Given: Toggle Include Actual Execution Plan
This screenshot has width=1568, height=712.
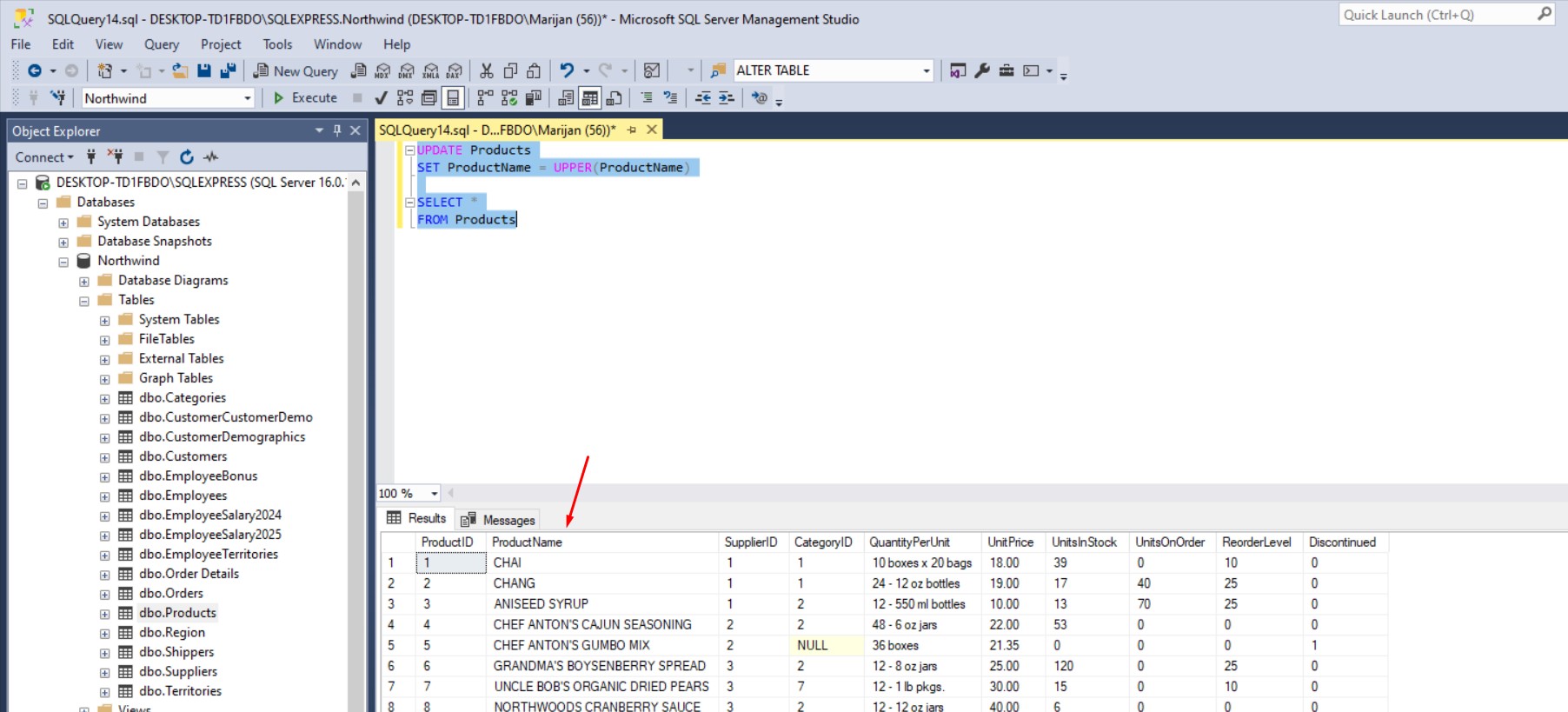Looking at the screenshot, I should (485, 98).
